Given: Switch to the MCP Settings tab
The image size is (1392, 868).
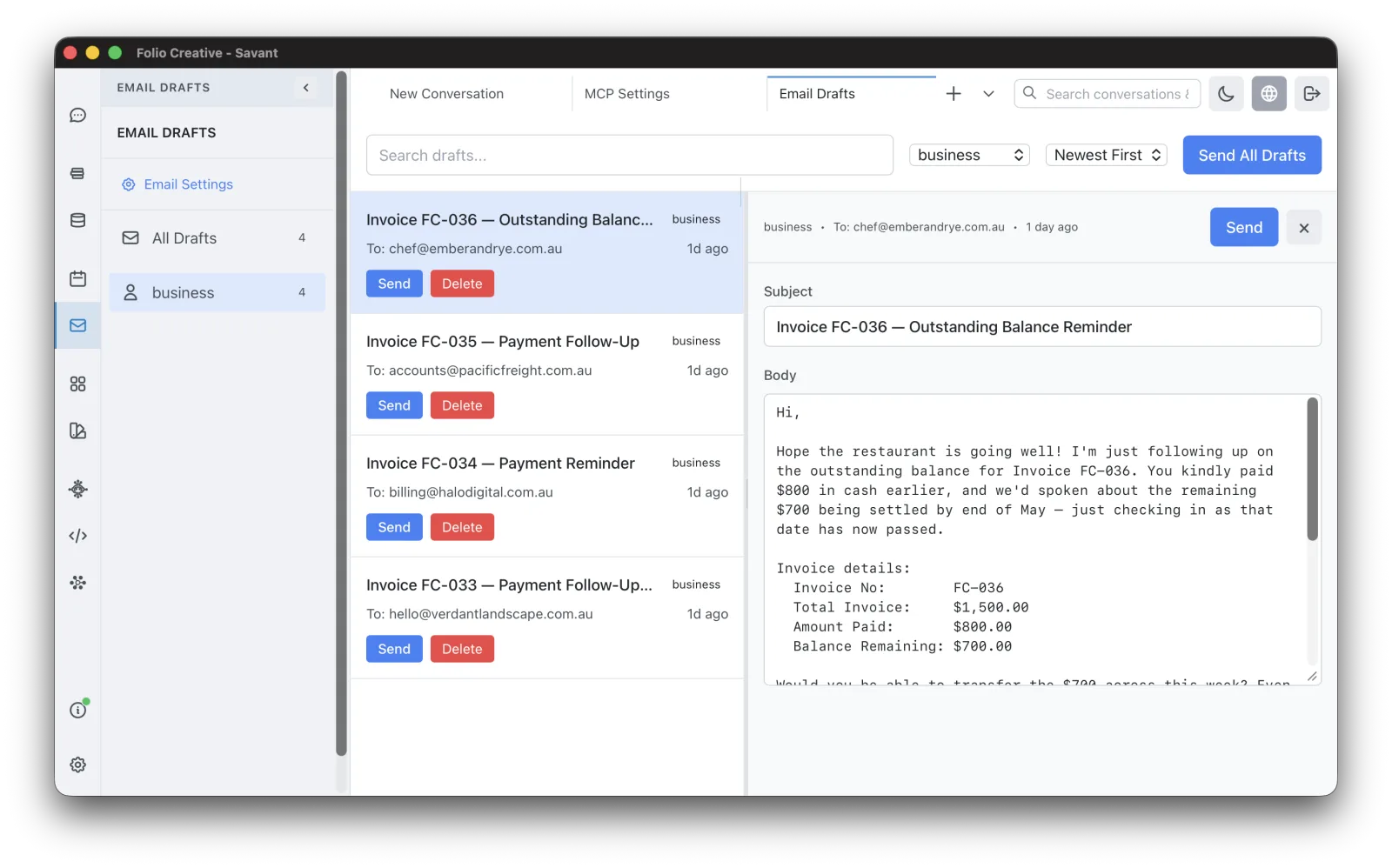Looking at the screenshot, I should point(627,94).
